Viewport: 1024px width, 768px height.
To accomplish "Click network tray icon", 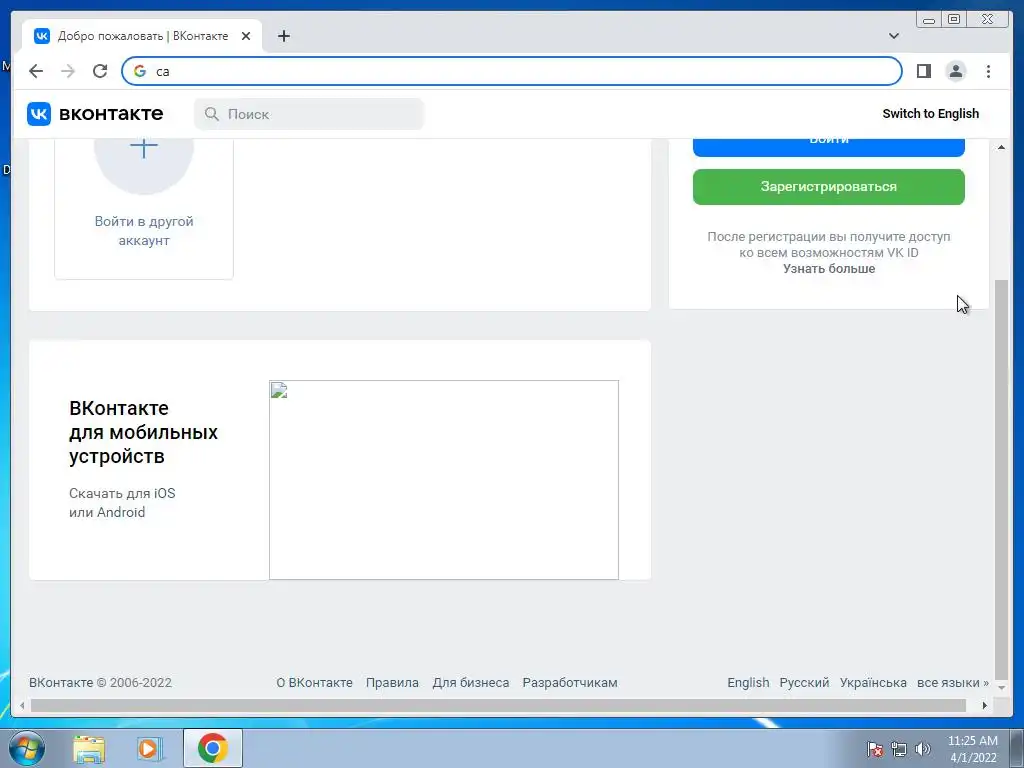I will pos(899,749).
